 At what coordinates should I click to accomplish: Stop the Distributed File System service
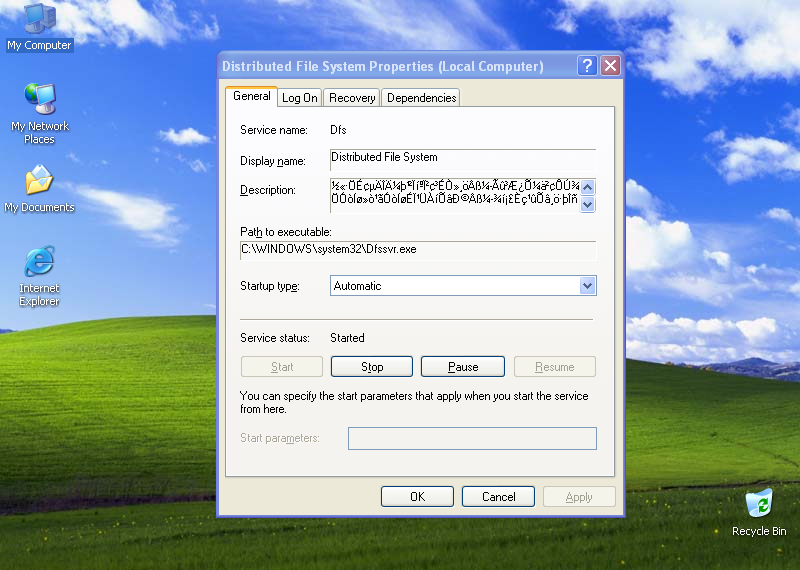click(x=371, y=367)
